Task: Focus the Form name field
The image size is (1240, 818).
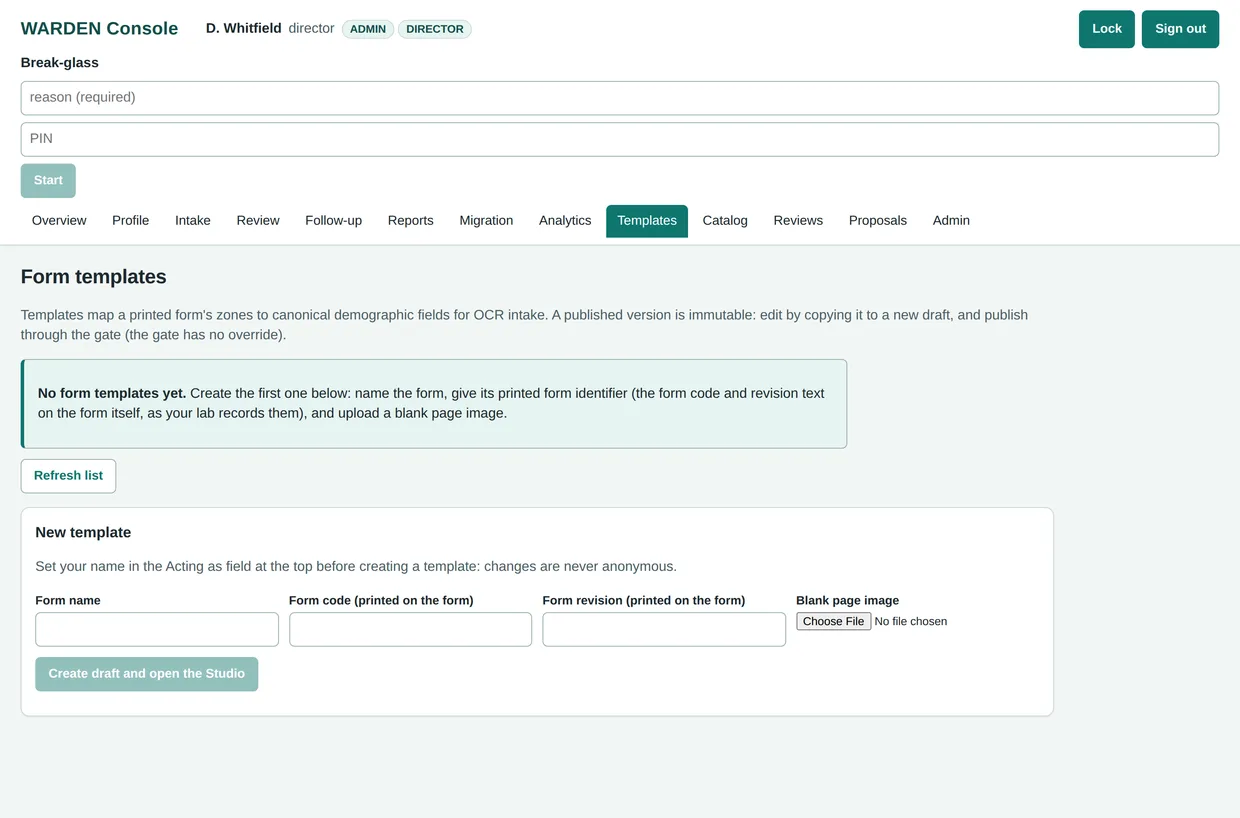Action: coord(157,630)
